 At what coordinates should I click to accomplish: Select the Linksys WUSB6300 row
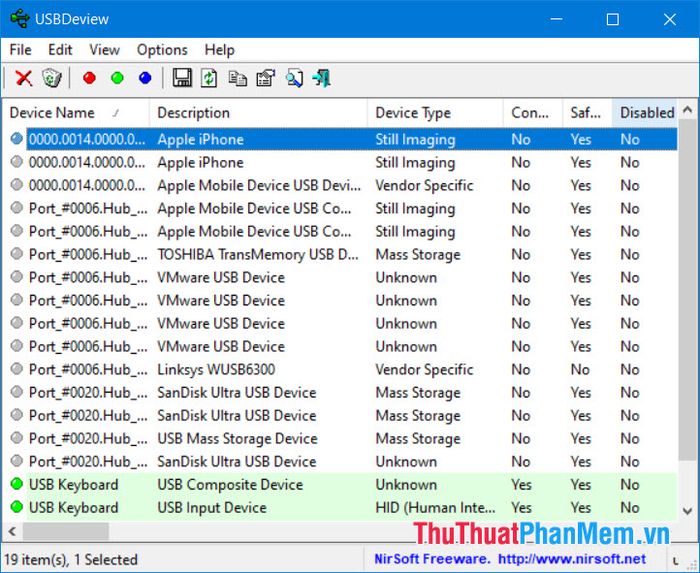tap(340, 369)
